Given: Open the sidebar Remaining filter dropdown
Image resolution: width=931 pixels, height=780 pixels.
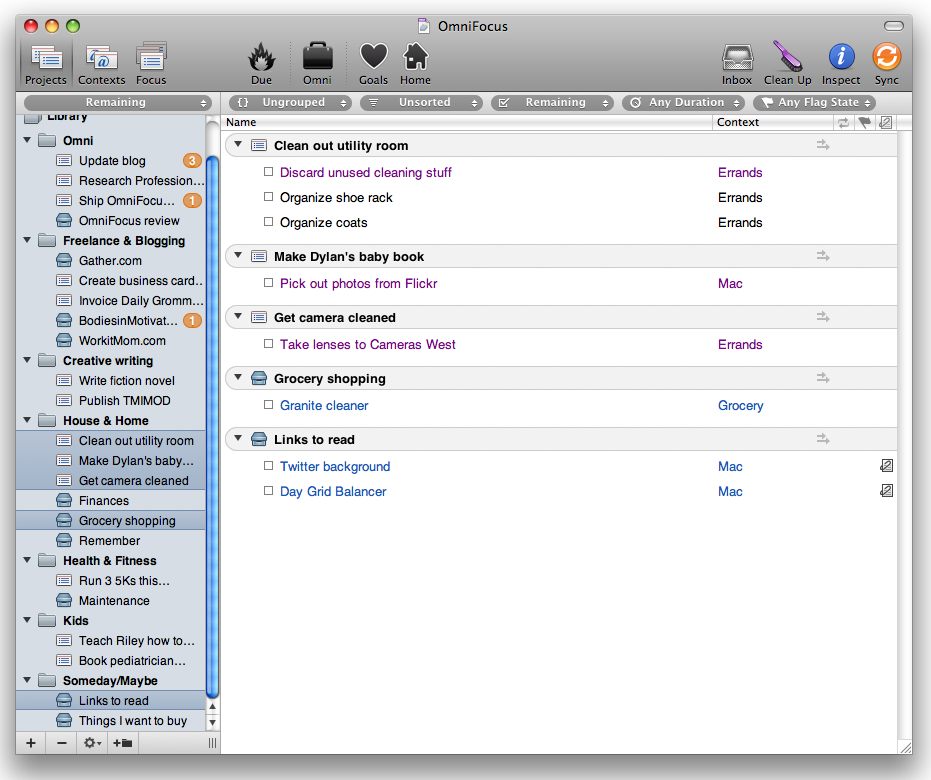Looking at the screenshot, I should [x=118, y=103].
